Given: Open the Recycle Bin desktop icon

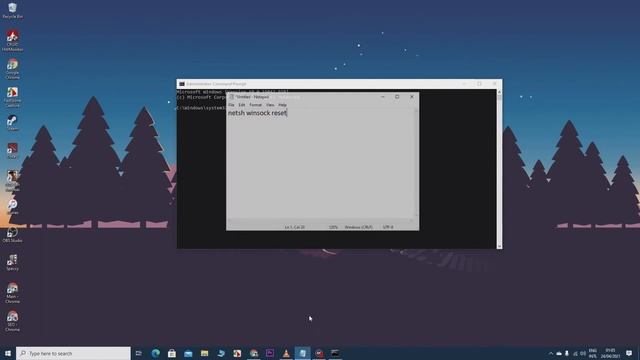Looking at the screenshot, I should click(12, 11).
